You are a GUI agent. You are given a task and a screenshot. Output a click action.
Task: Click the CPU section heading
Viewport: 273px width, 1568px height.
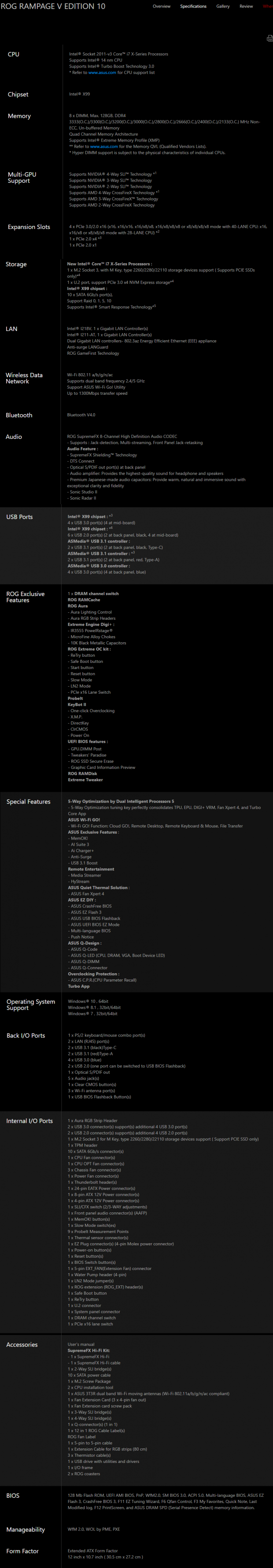click(x=13, y=54)
